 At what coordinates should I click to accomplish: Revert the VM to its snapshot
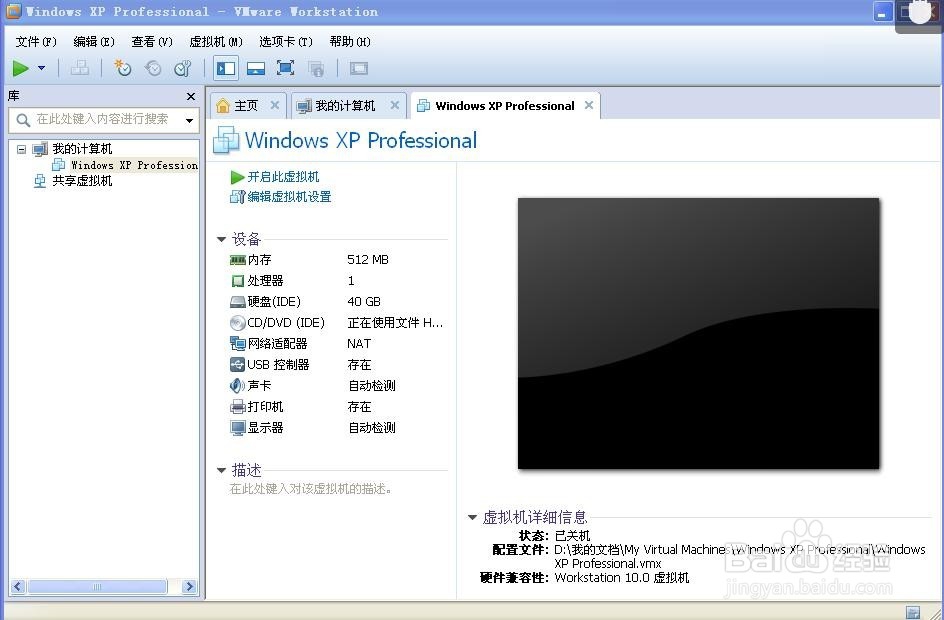(x=152, y=68)
